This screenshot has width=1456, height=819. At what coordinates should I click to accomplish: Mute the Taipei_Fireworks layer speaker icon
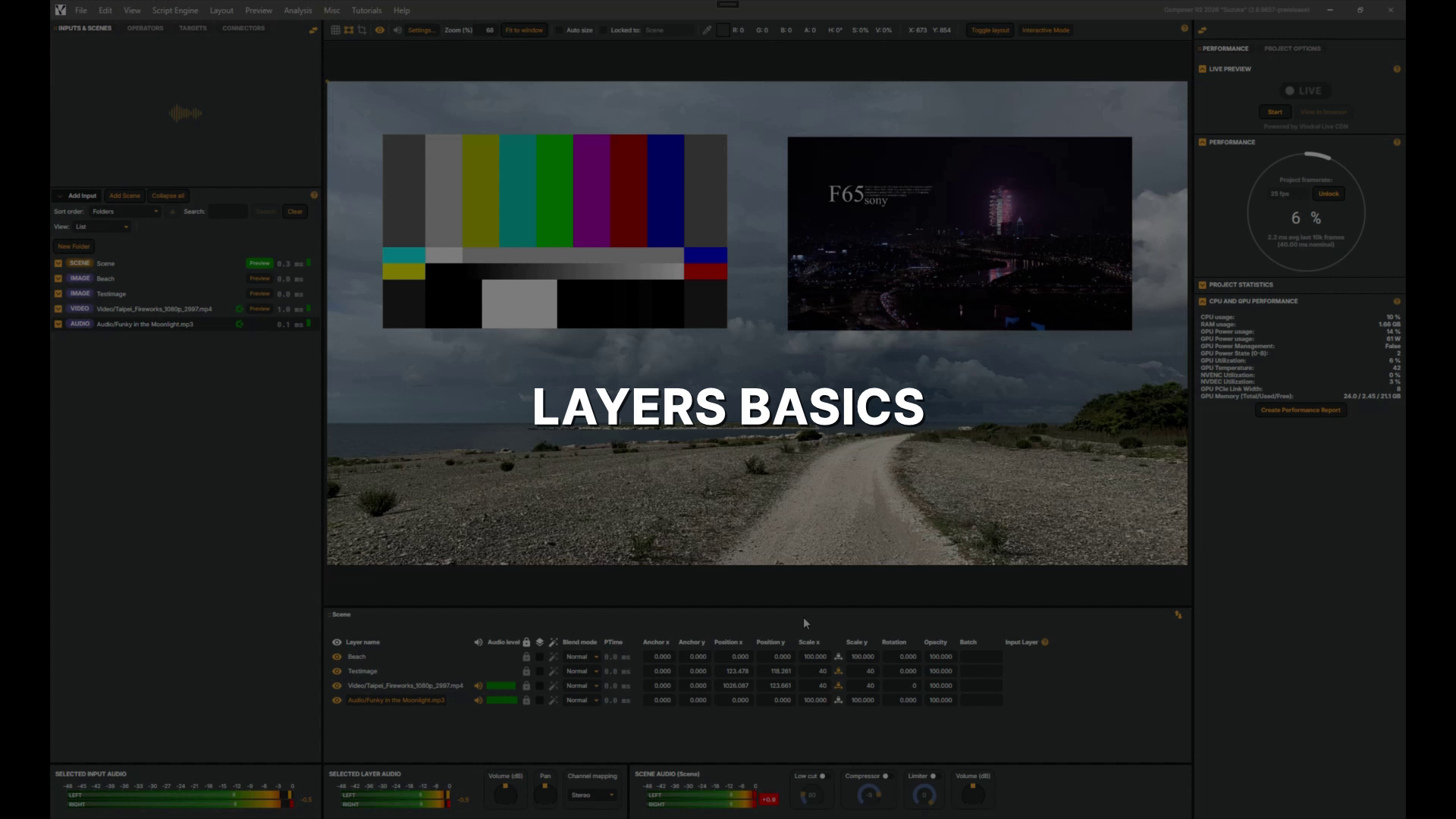point(478,686)
